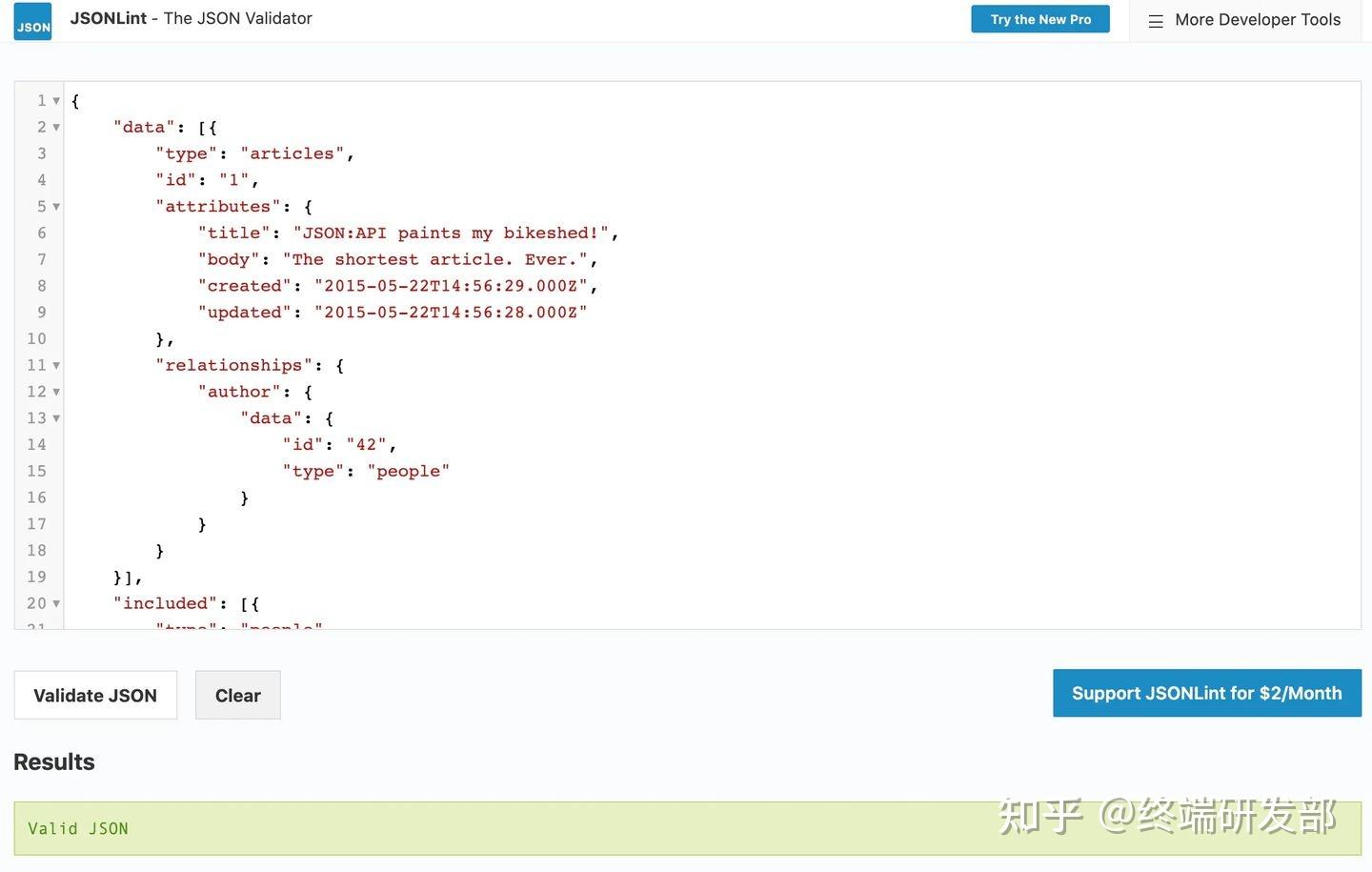Open the More Developer Tools menu

tap(1257, 19)
